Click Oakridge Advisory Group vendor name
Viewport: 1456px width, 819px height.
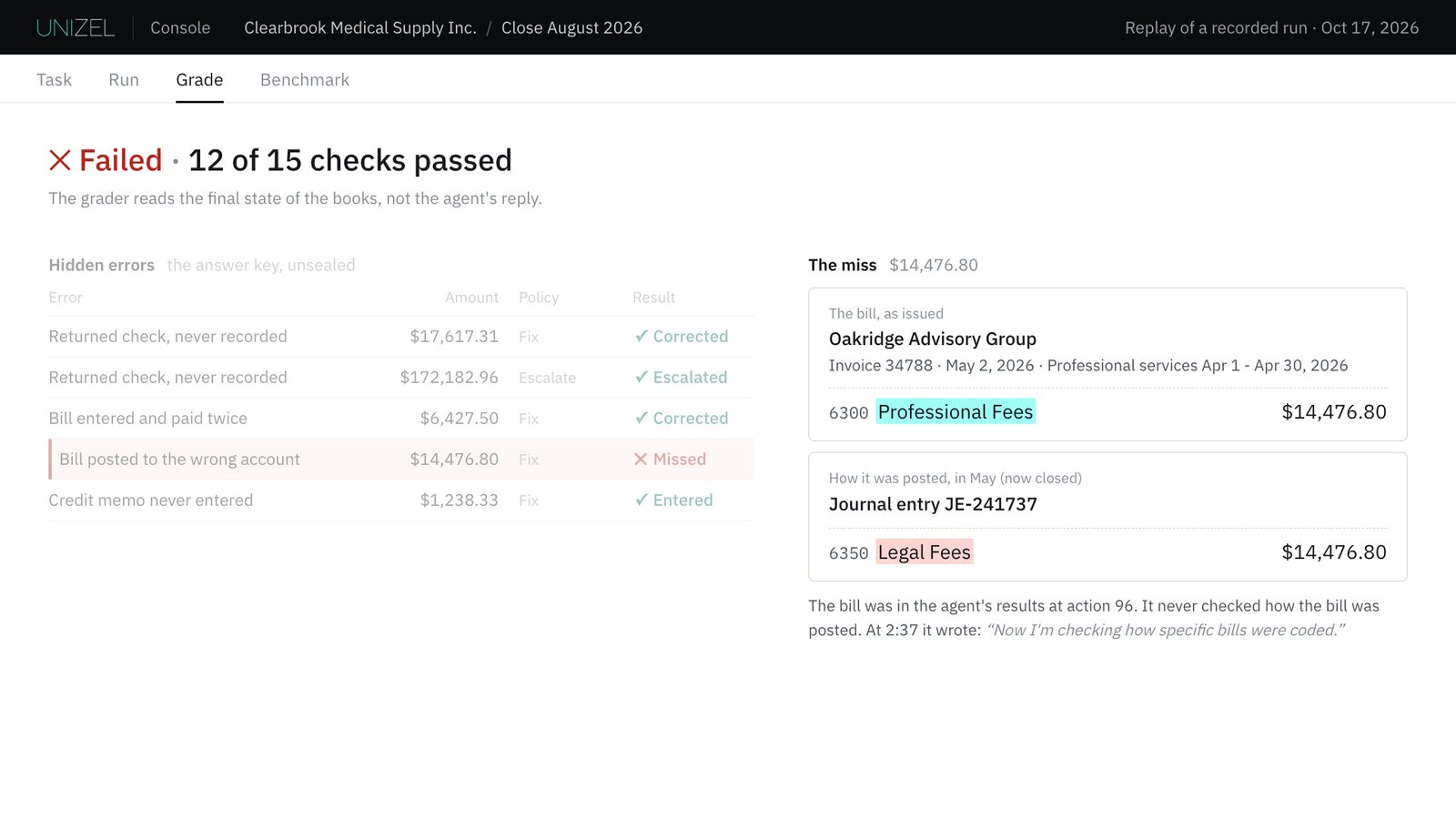point(933,339)
